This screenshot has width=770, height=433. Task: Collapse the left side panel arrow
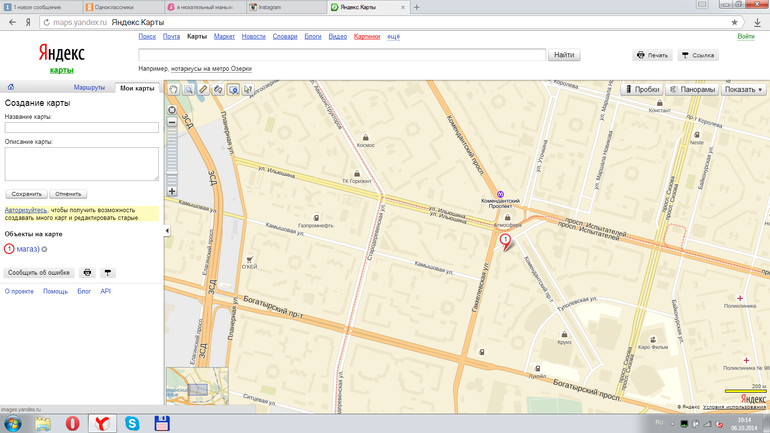click(167, 231)
